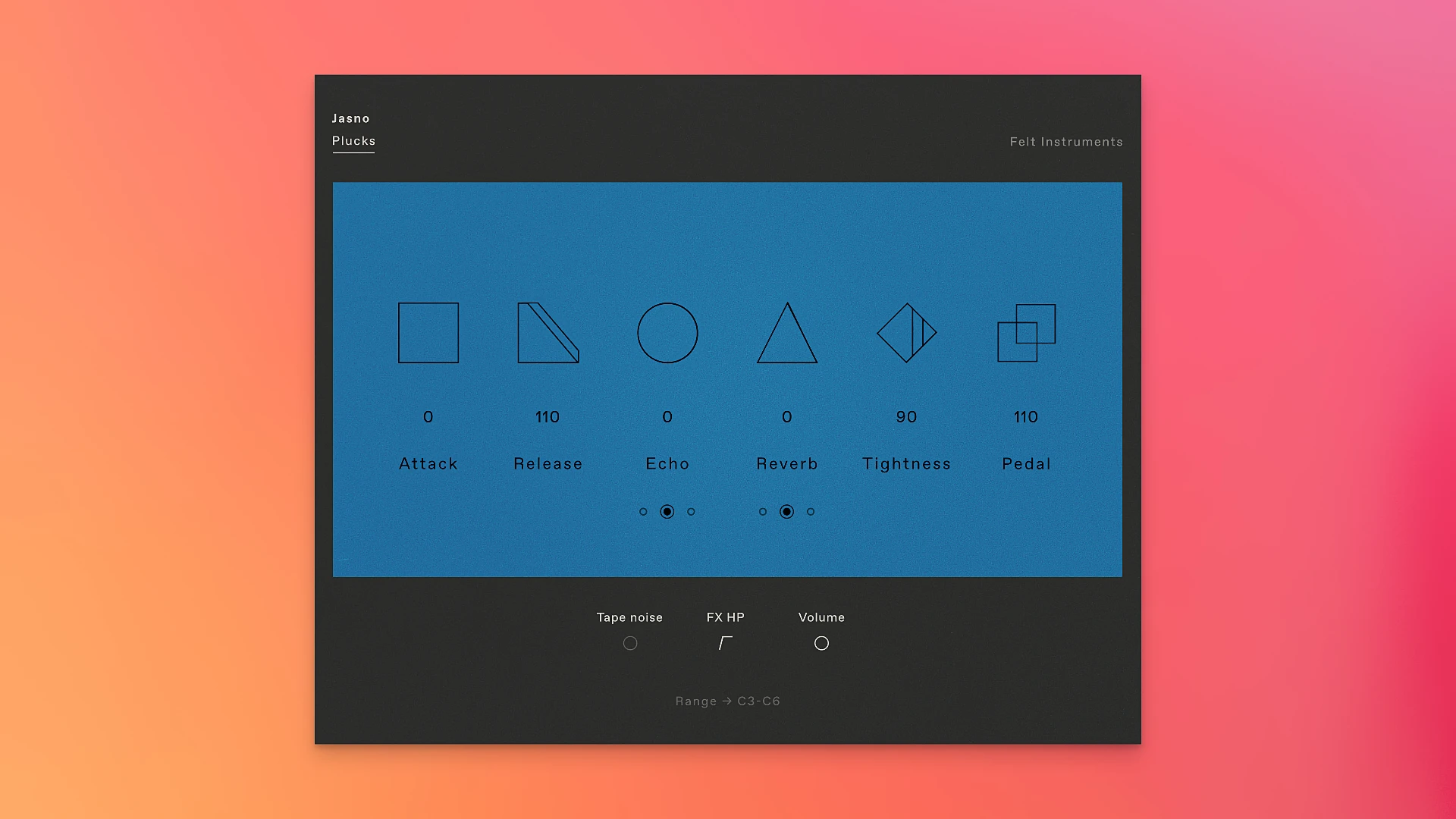The width and height of the screenshot is (1456, 819).
Task: Click the diamond Tightness shape icon
Action: click(x=906, y=333)
